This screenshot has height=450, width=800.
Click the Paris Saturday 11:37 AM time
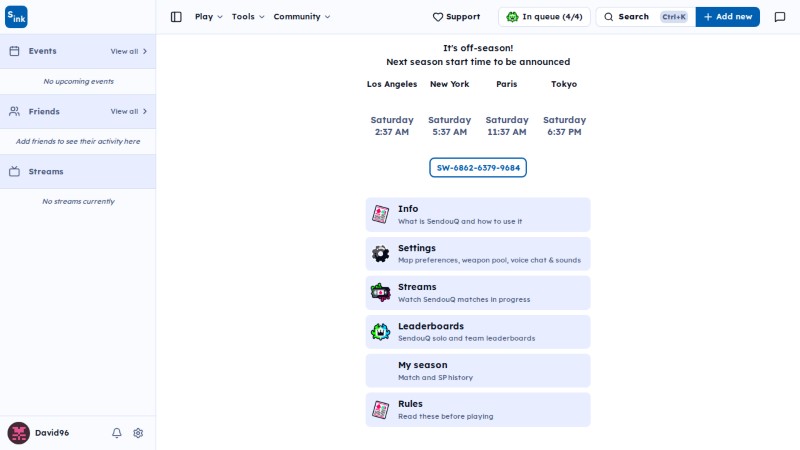(507, 126)
